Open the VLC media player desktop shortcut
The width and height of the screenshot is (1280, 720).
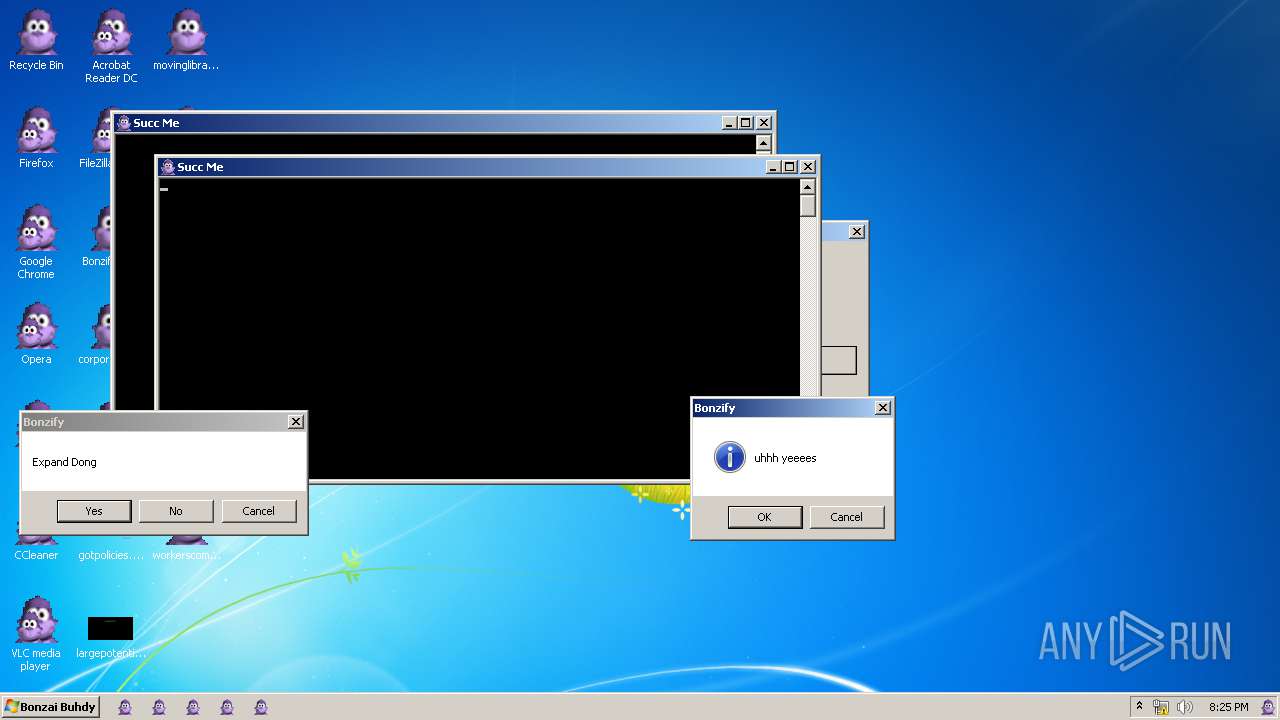click(36, 635)
